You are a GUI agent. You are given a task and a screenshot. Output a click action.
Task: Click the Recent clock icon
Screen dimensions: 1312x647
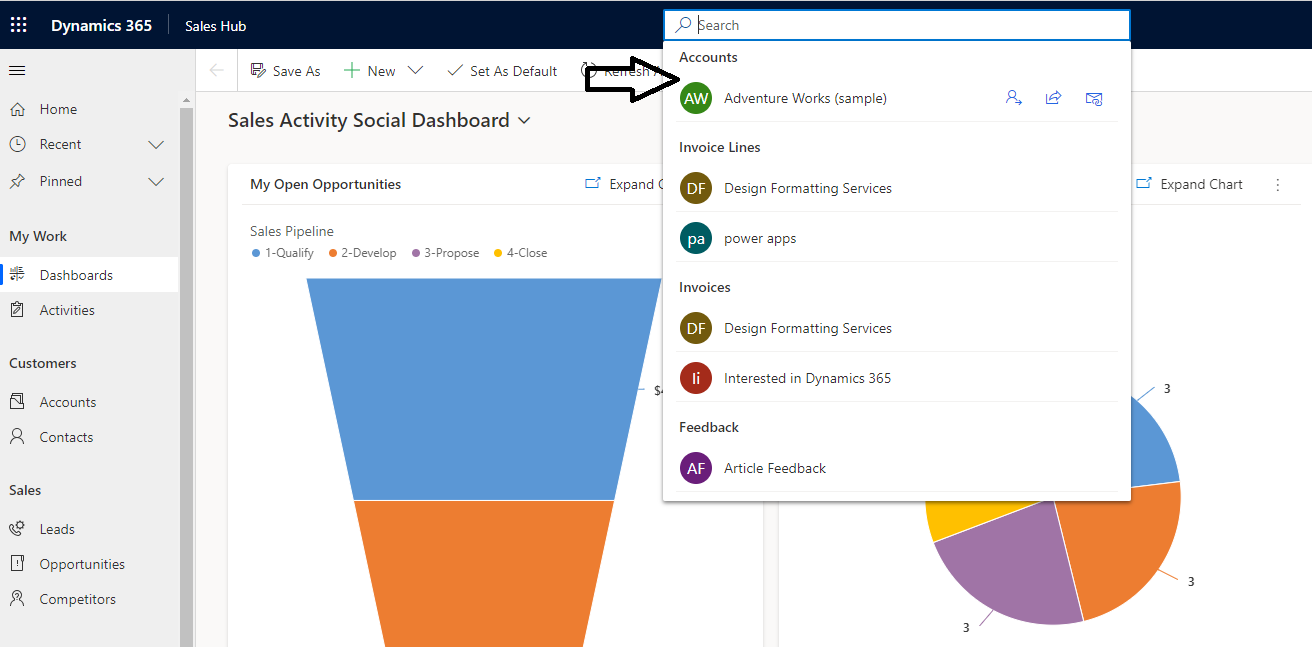pyautogui.click(x=17, y=144)
